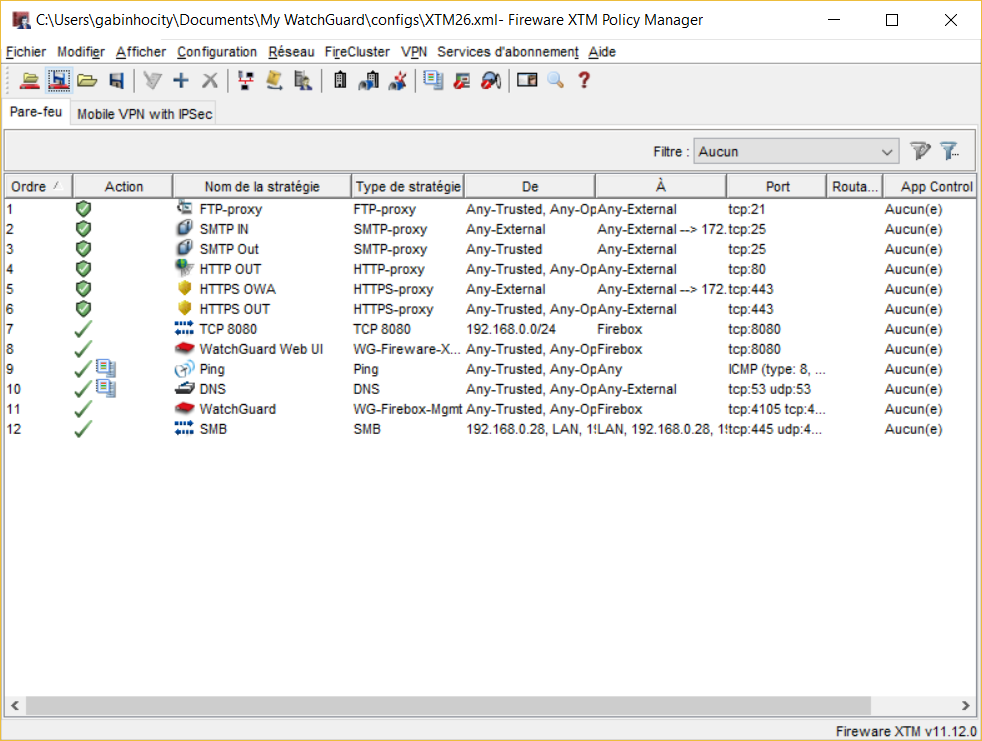982x741 pixels.
Task: Open network configuration toolbar icon
Action: click(x=246, y=80)
